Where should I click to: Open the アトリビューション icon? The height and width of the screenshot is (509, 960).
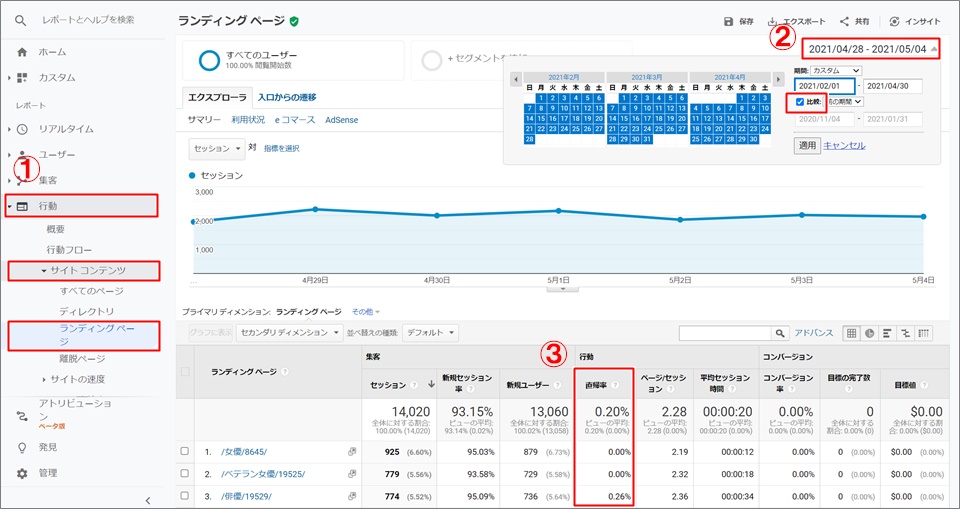pyautogui.click(x=22, y=417)
